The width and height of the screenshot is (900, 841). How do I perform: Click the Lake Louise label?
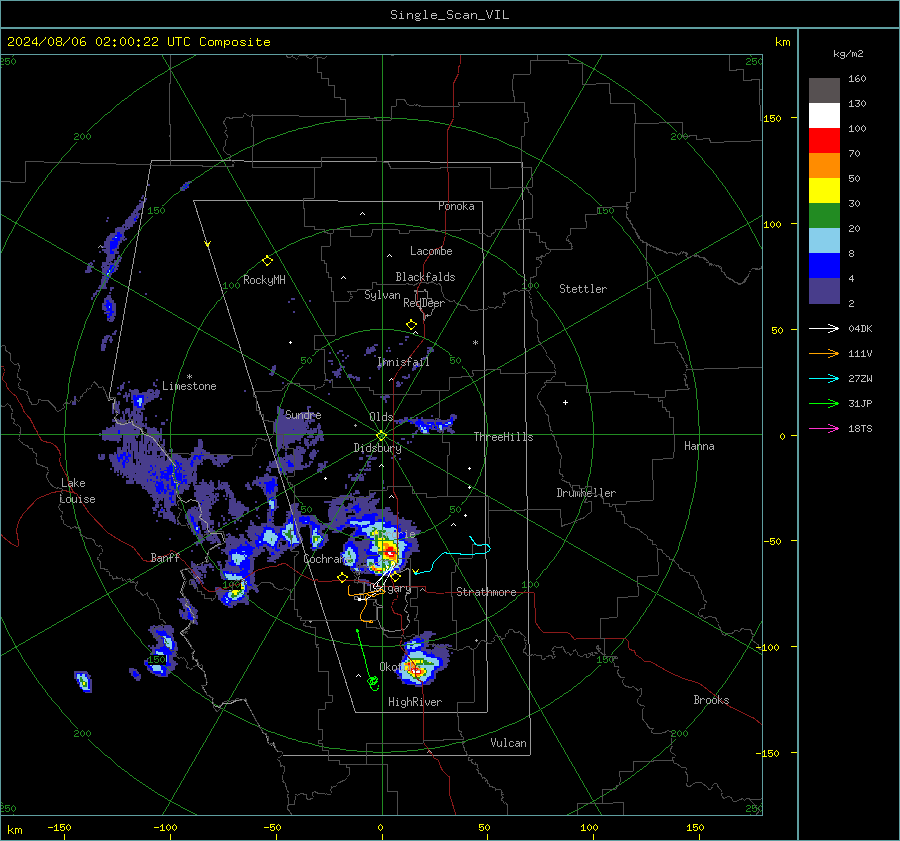77,491
